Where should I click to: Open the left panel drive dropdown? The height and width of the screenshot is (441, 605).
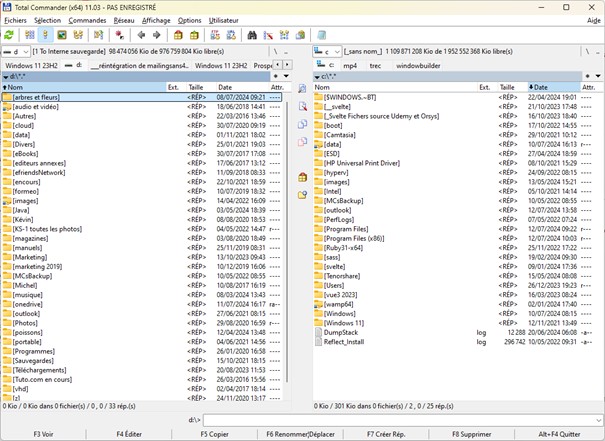tap(17, 50)
